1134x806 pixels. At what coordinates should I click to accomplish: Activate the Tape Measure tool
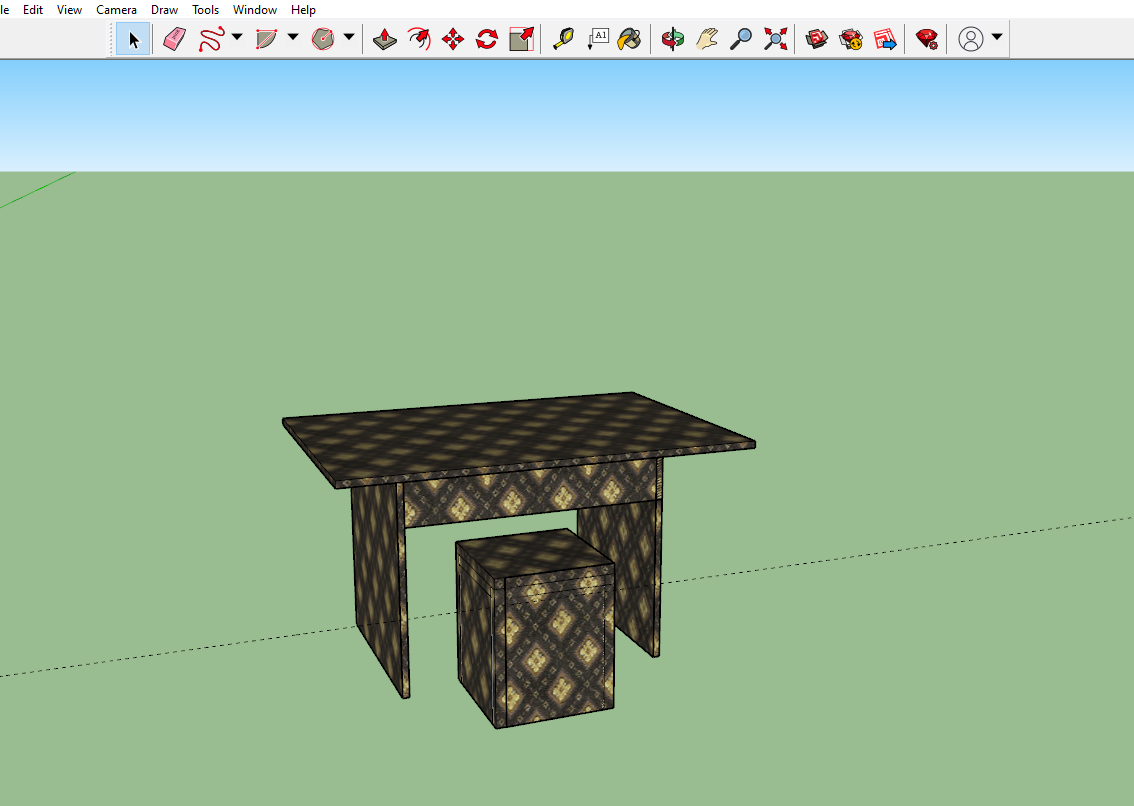tap(563, 39)
